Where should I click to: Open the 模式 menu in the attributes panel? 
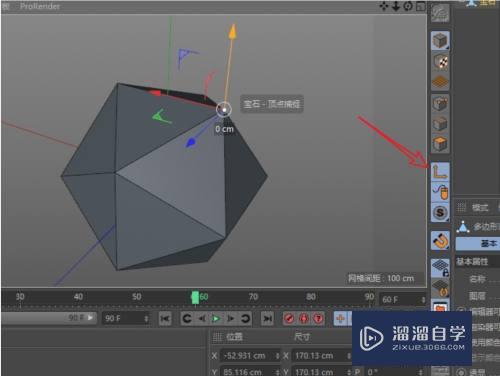click(x=480, y=208)
